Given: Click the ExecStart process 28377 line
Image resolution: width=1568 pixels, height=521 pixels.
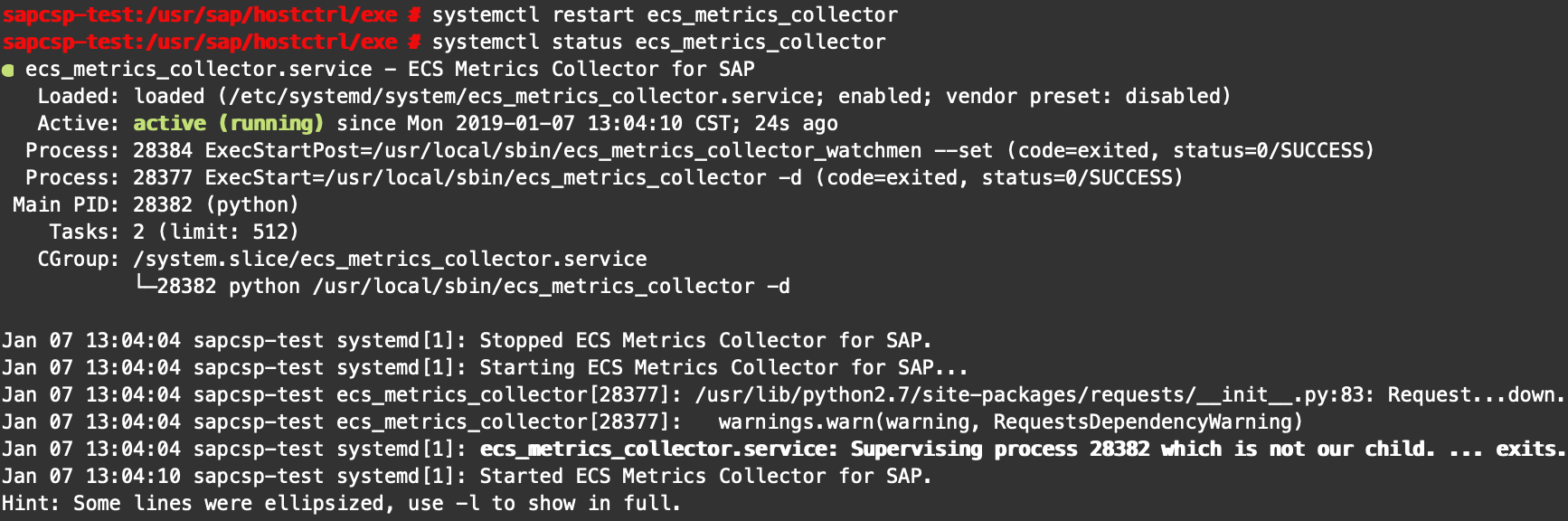Looking at the screenshot, I should pyautogui.click(x=604, y=177).
